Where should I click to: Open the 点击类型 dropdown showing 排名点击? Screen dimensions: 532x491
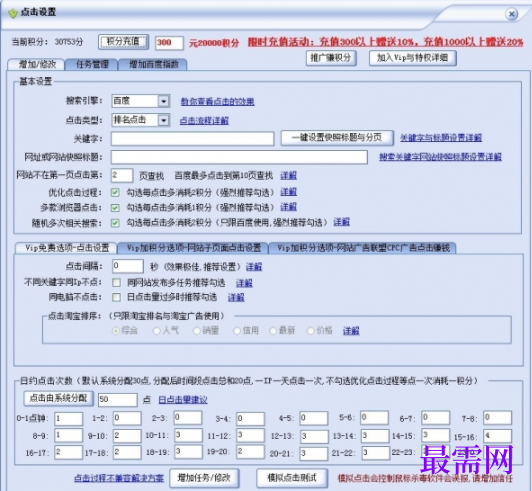coord(140,120)
